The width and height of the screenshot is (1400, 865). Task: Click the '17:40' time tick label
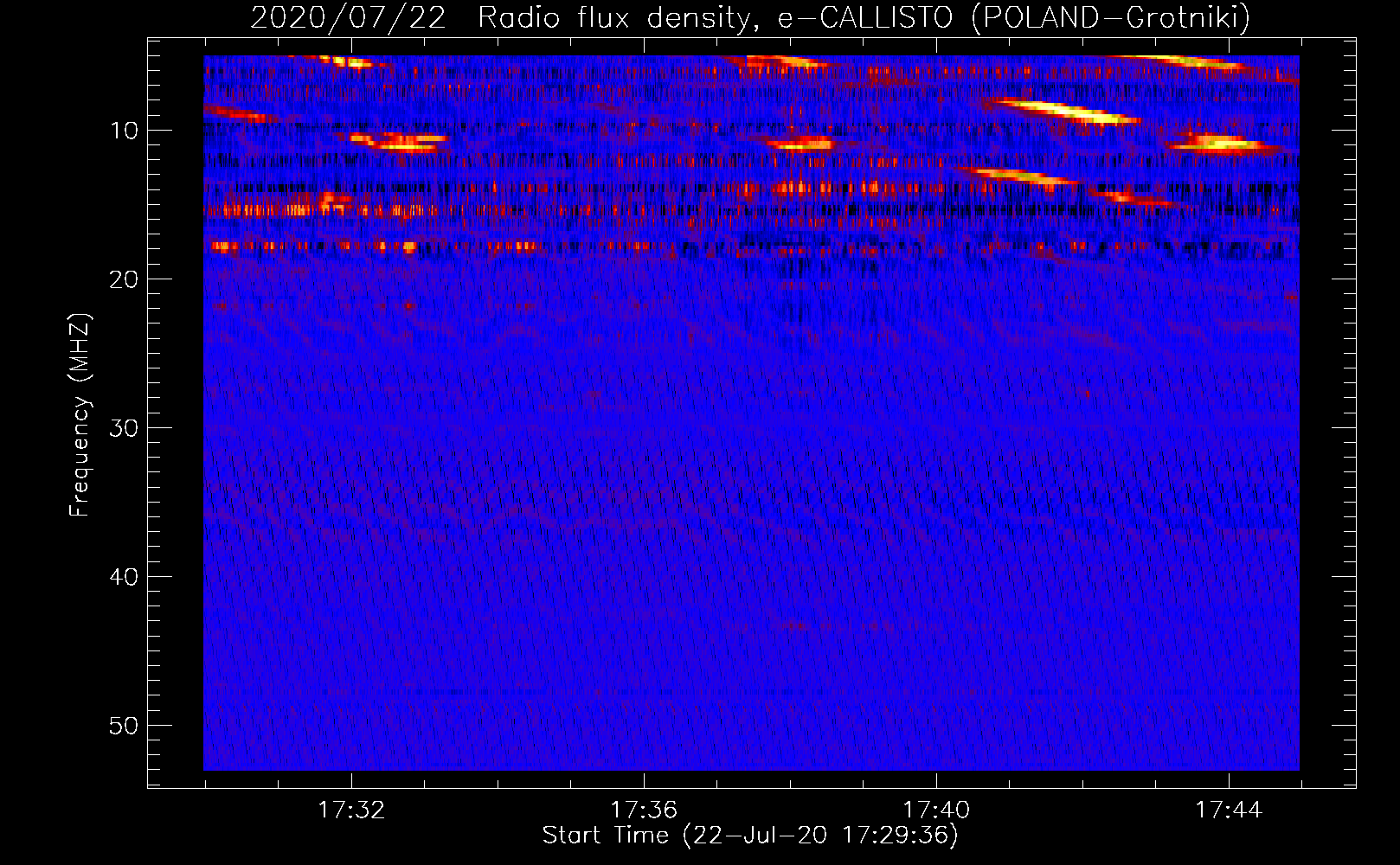[x=936, y=811]
